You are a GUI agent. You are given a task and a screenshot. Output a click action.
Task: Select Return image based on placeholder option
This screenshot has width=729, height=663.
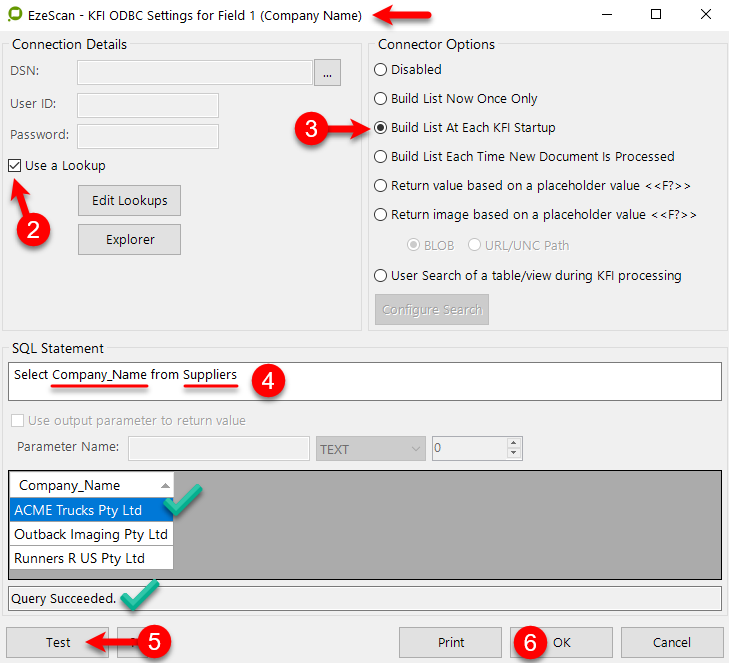point(380,215)
